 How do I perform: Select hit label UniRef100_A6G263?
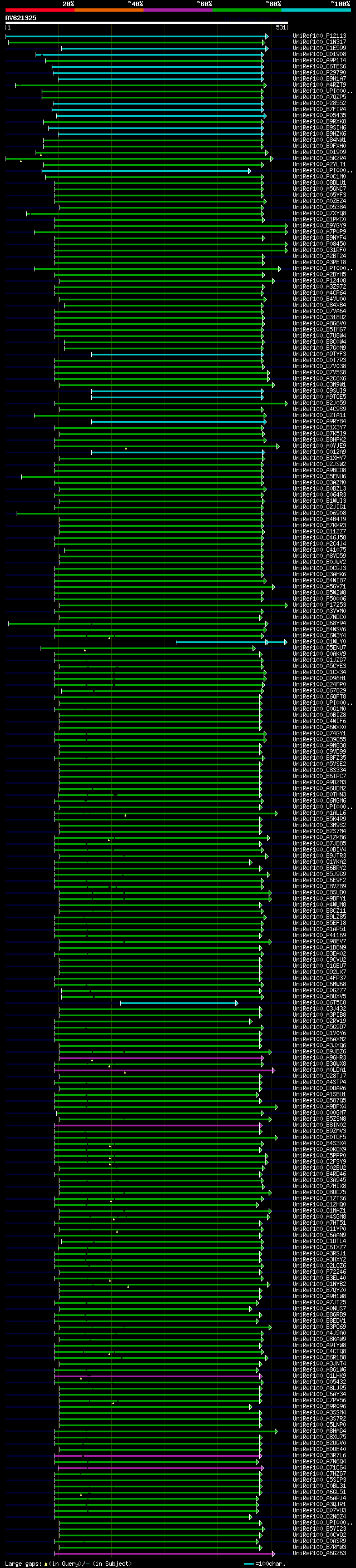click(x=319, y=1554)
